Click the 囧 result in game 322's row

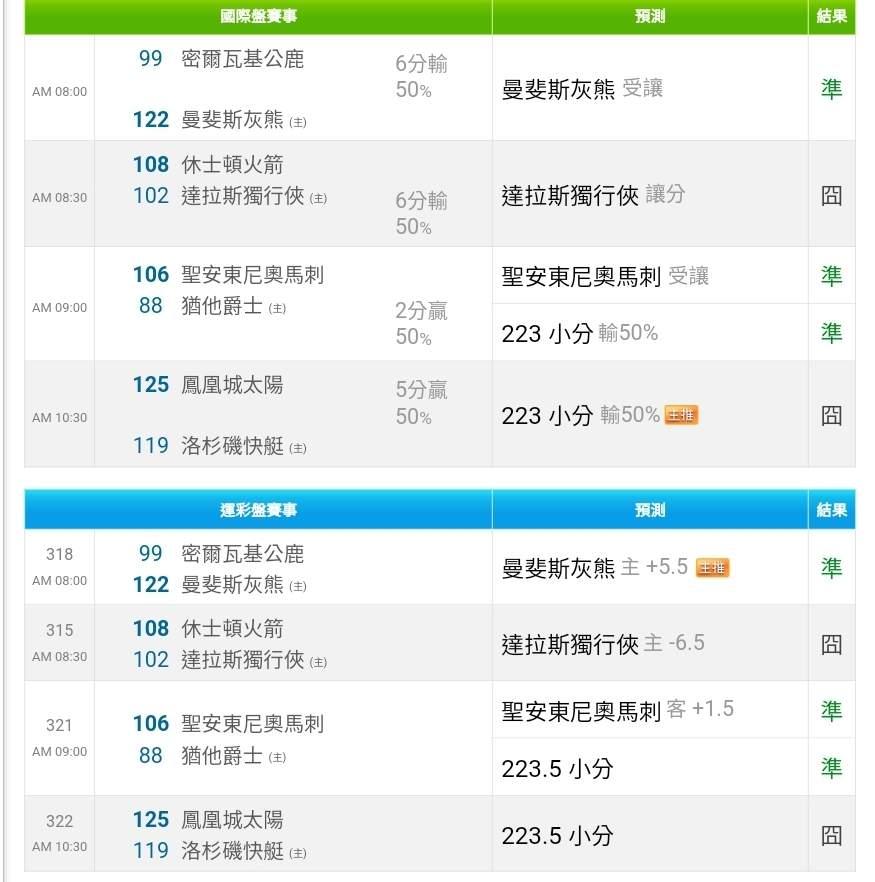pyautogui.click(x=831, y=835)
